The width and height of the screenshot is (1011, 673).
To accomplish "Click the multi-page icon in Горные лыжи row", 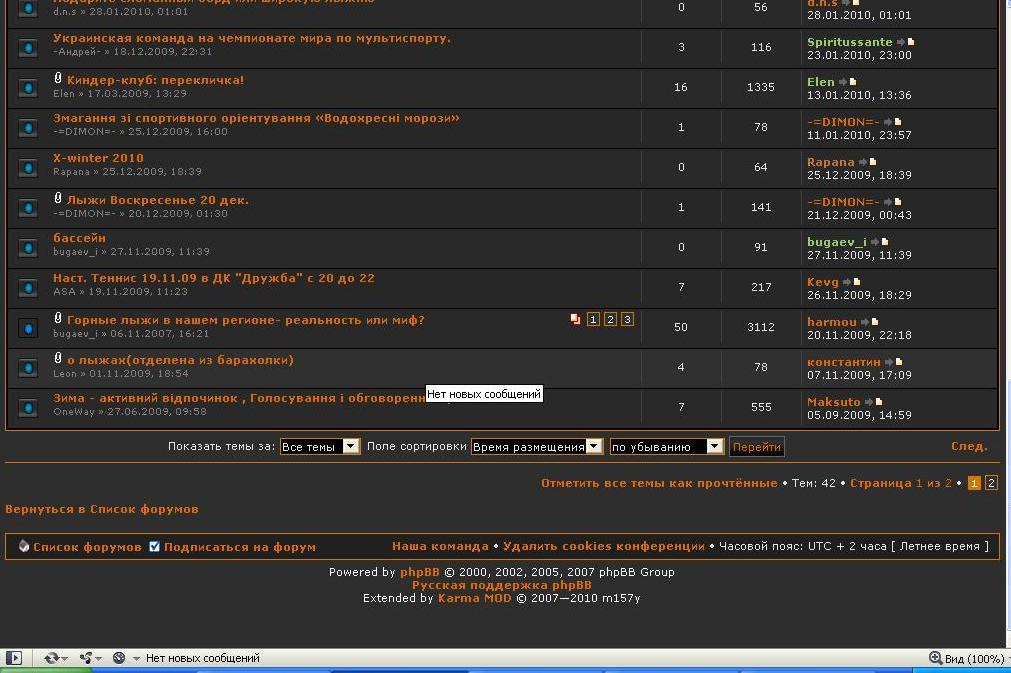I will pyautogui.click(x=575, y=320).
